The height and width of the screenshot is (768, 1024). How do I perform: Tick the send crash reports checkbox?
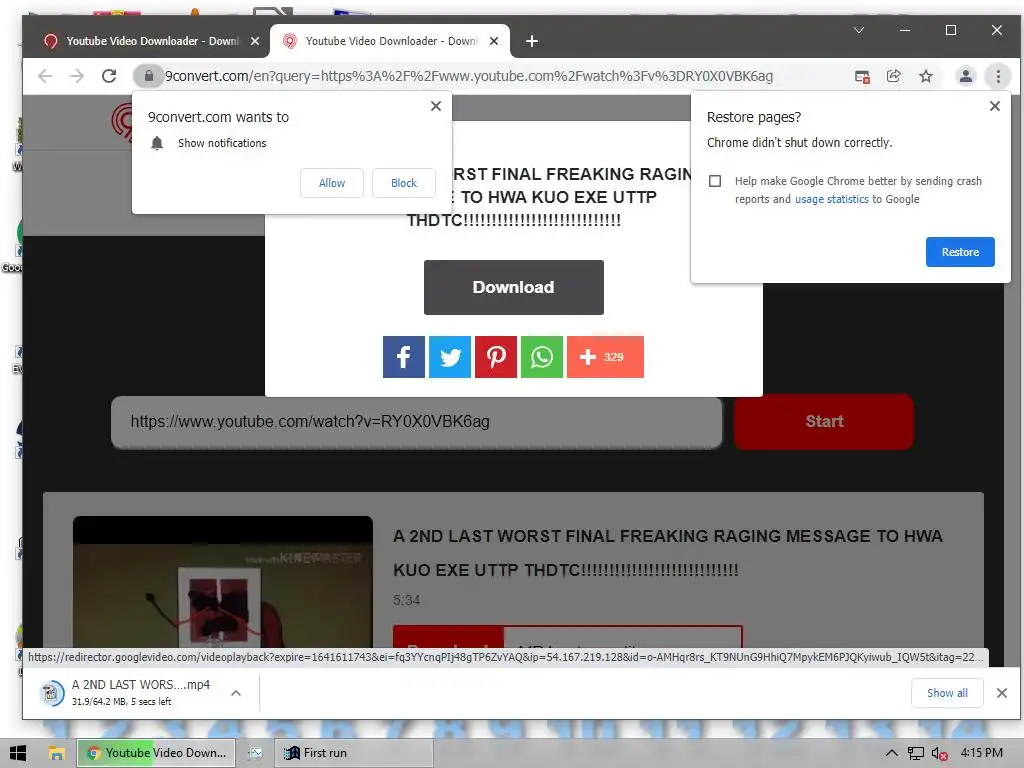[x=715, y=181]
